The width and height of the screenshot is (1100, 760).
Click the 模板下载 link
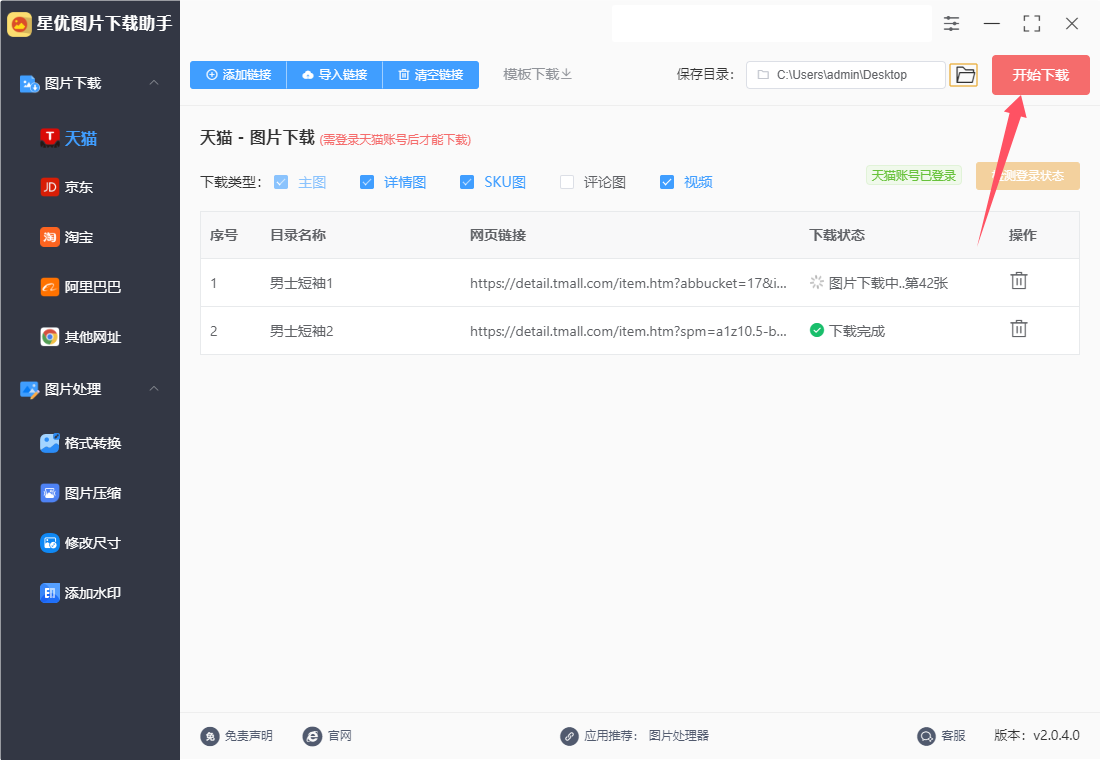[537, 74]
